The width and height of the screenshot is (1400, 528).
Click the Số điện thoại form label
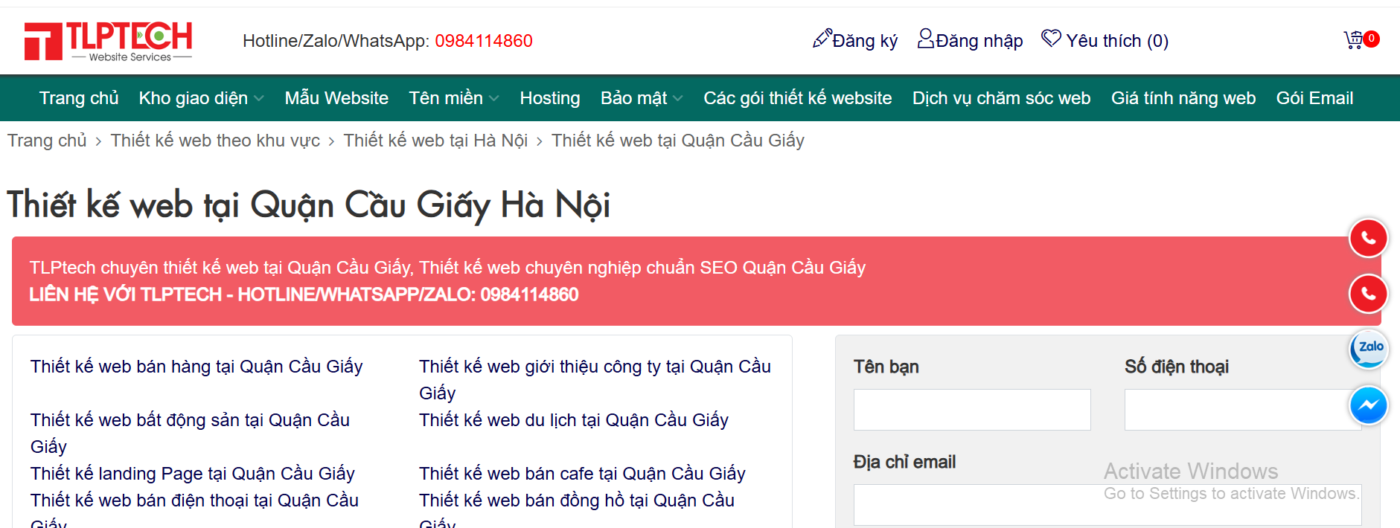[1176, 367]
